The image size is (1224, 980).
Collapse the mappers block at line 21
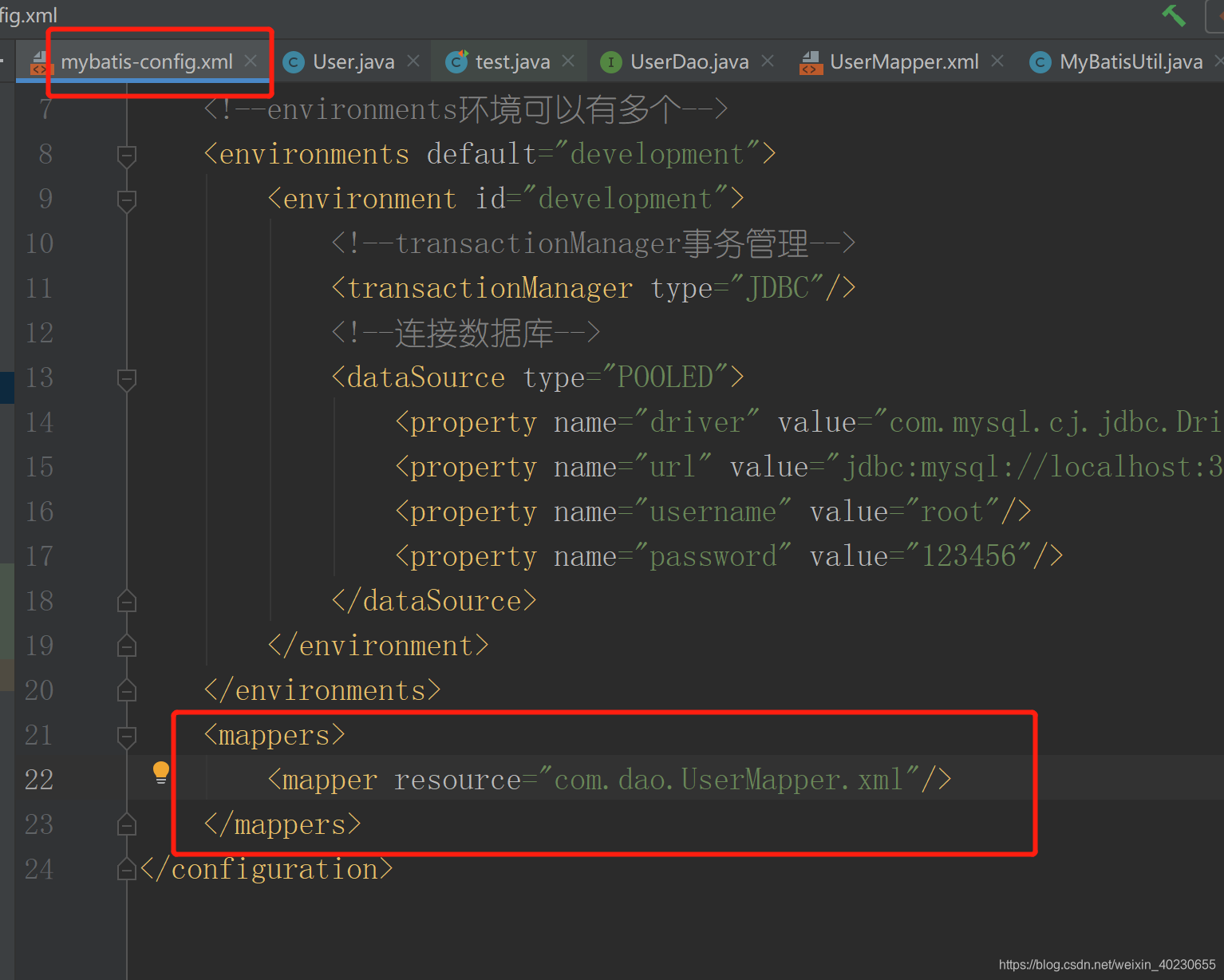pyautogui.click(x=126, y=736)
